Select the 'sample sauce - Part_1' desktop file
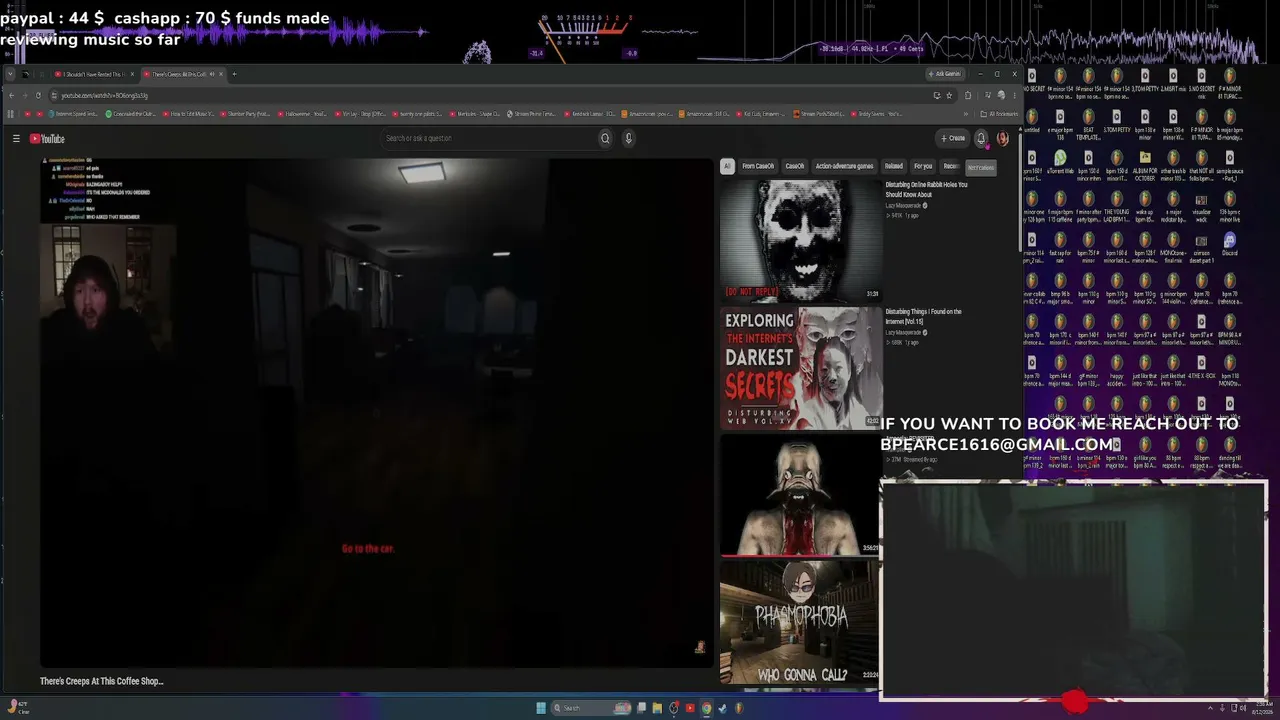This screenshot has height=720, width=1280. click(x=1229, y=164)
